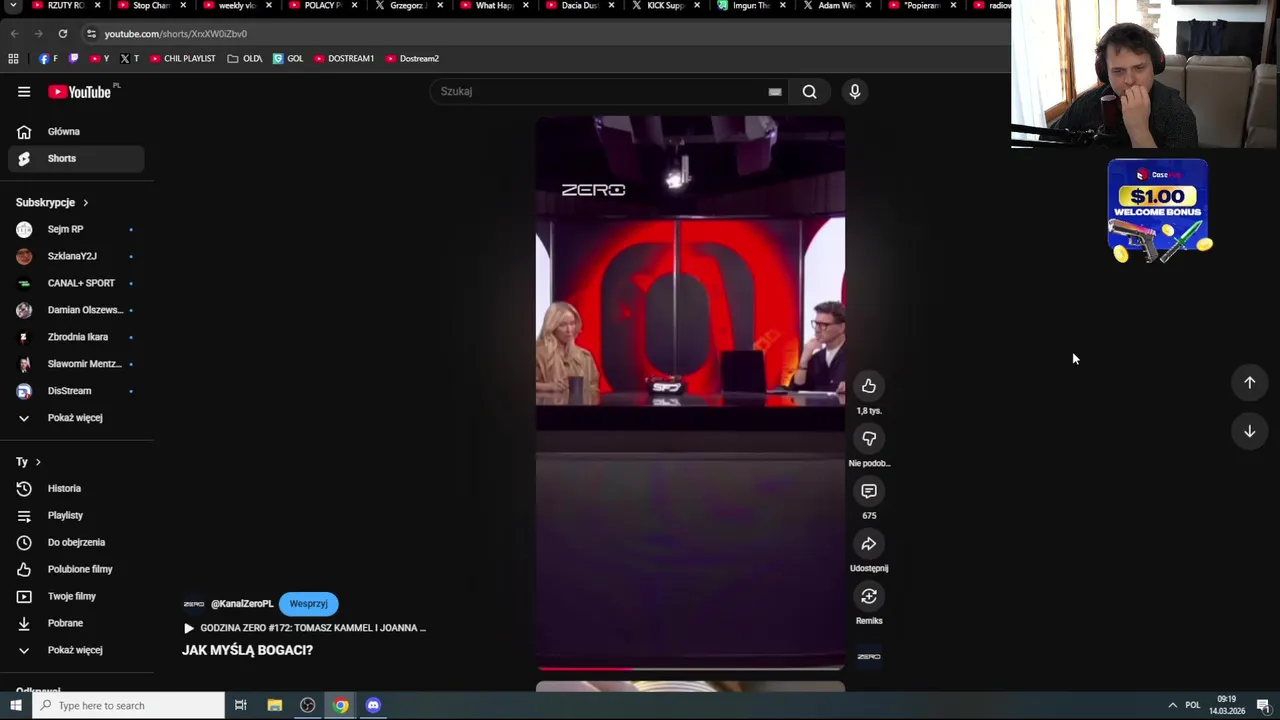Image resolution: width=1280 pixels, height=720 pixels.
Task: Open the comments showing 675
Action: click(x=869, y=491)
